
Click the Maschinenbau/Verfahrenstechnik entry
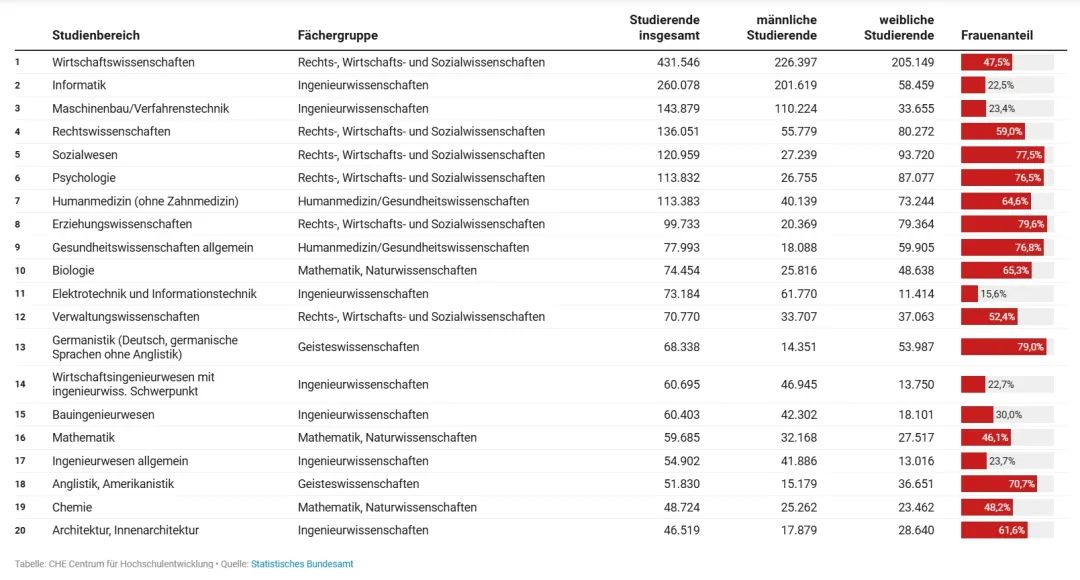[x=141, y=108]
